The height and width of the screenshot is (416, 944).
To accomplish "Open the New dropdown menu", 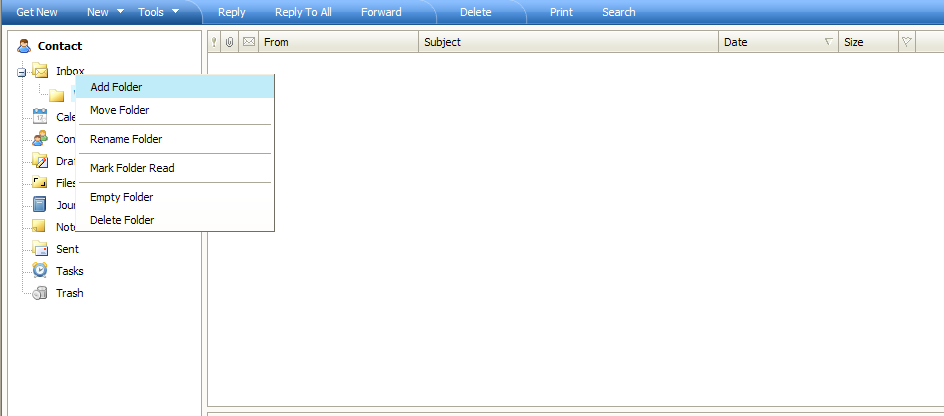I will click(105, 12).
